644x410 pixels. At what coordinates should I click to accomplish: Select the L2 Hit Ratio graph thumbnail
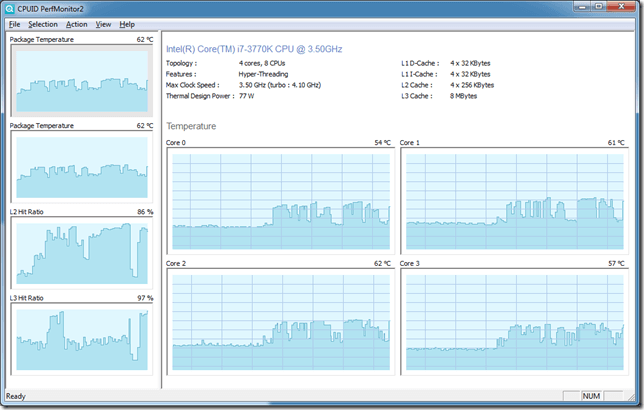[x=82, y=253]
